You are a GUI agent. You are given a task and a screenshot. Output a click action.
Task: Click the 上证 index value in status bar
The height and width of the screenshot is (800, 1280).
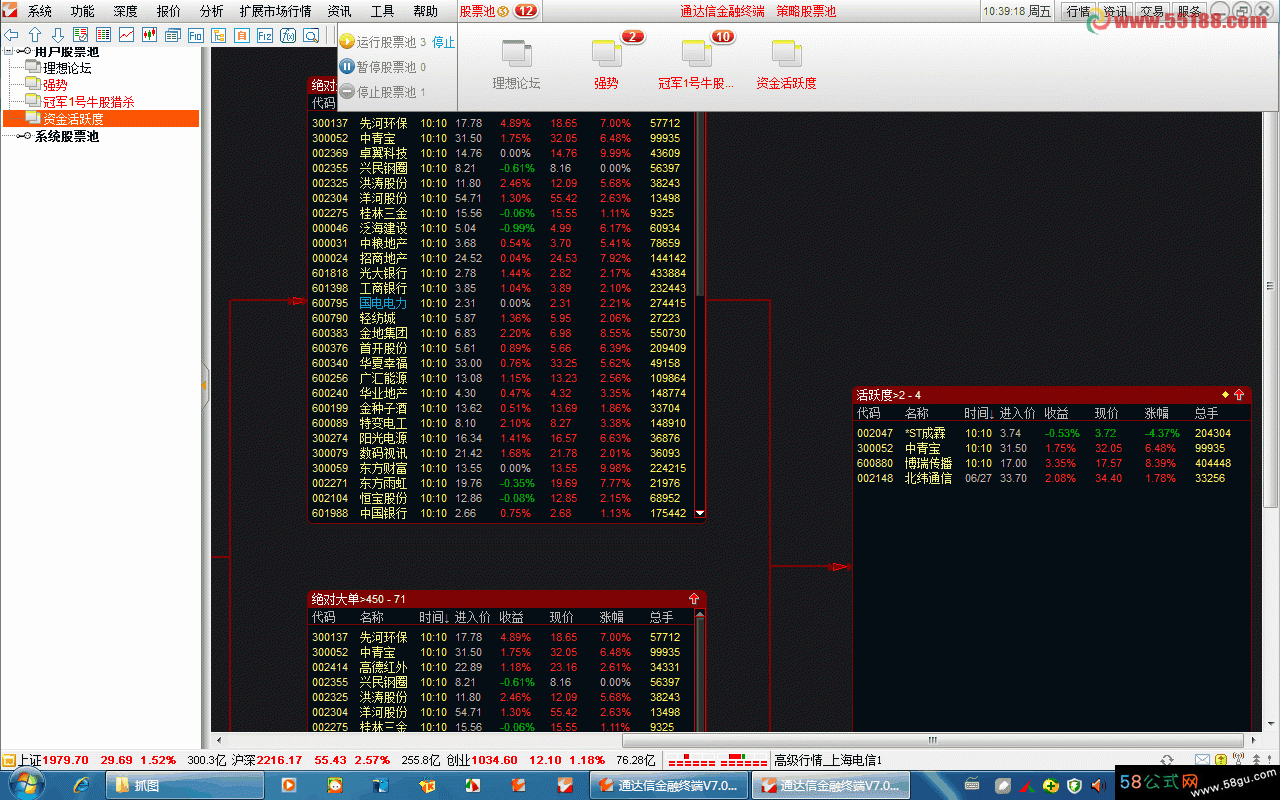click(x=65, y=760)
